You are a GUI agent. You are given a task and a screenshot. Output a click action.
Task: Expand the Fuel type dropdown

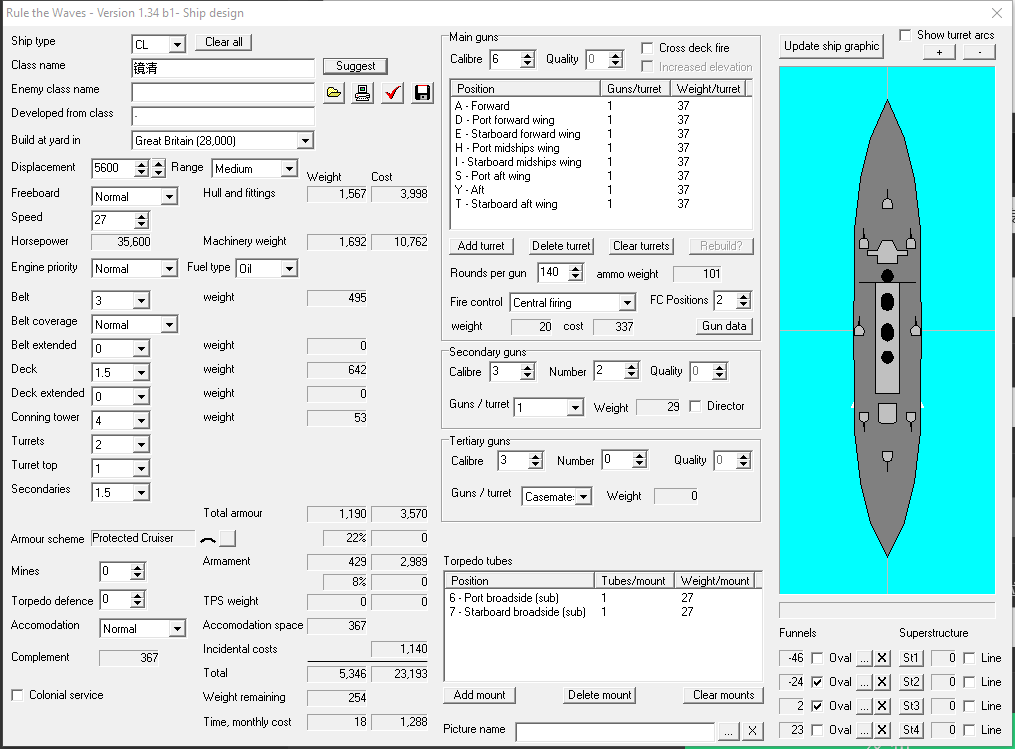(289, 269)
